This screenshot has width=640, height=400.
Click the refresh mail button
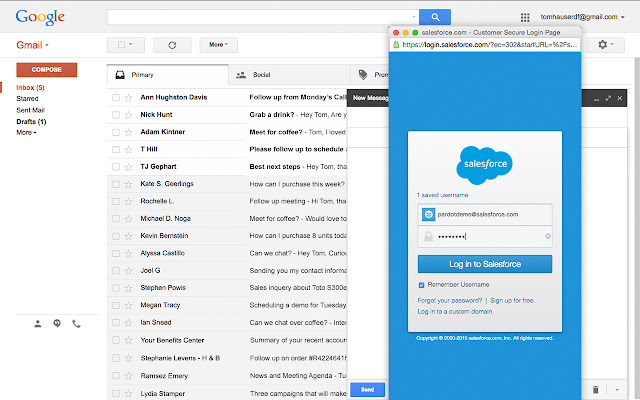(172, 44)
